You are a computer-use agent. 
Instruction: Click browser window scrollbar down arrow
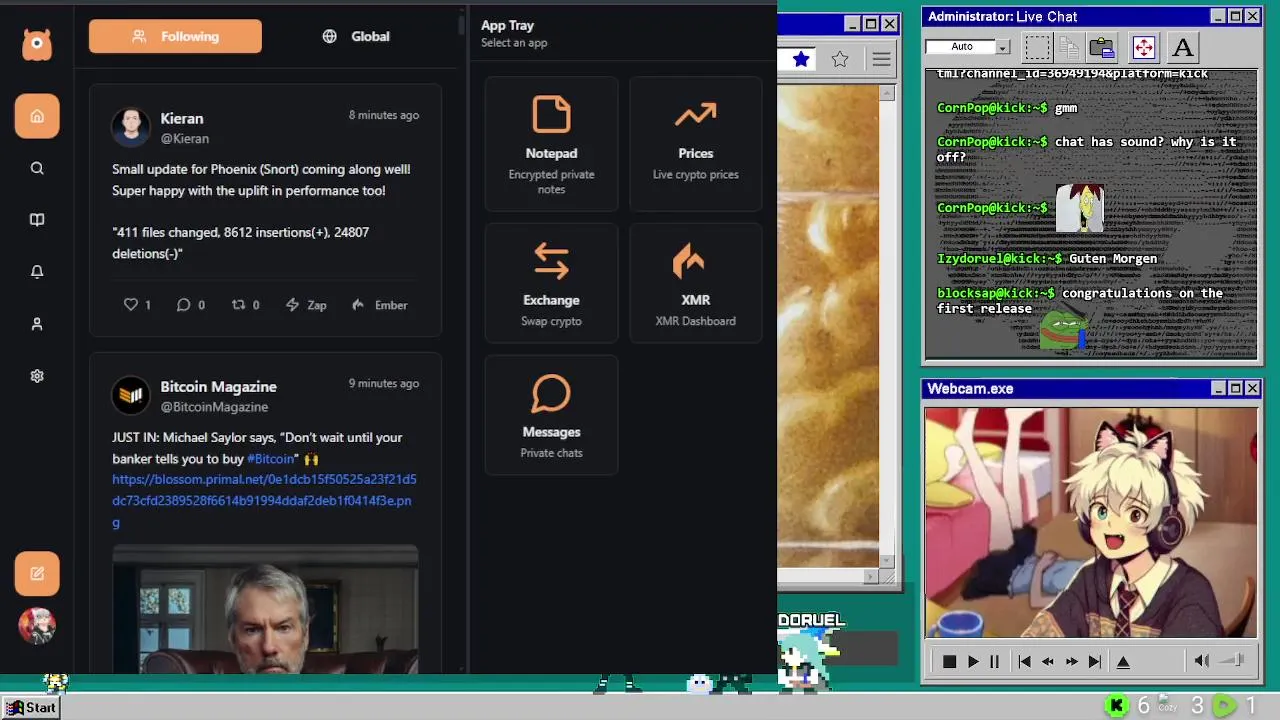pyautogui.click(x=887, y=561)
